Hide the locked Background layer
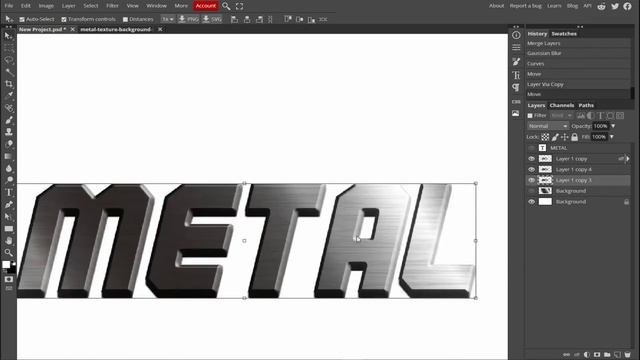 (531, 202)
